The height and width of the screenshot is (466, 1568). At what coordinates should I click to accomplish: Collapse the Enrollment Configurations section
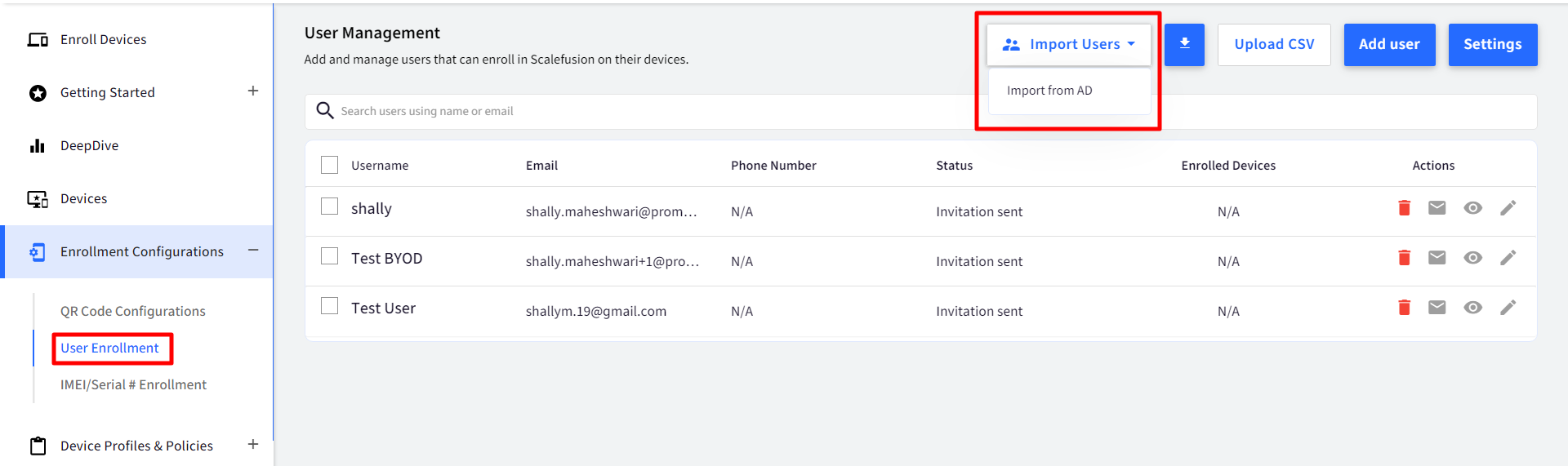253,250
